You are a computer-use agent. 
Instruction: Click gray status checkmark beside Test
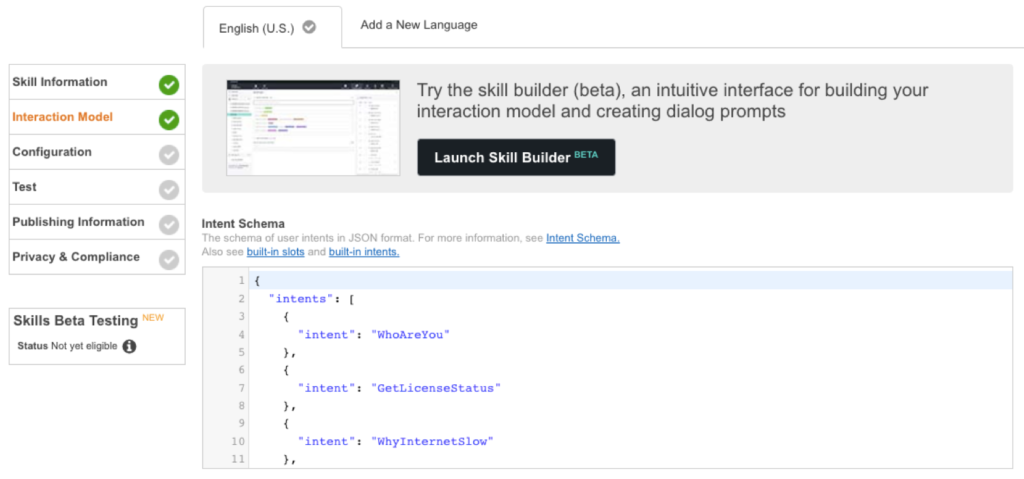pyautogui.click(x=169, y=190)
